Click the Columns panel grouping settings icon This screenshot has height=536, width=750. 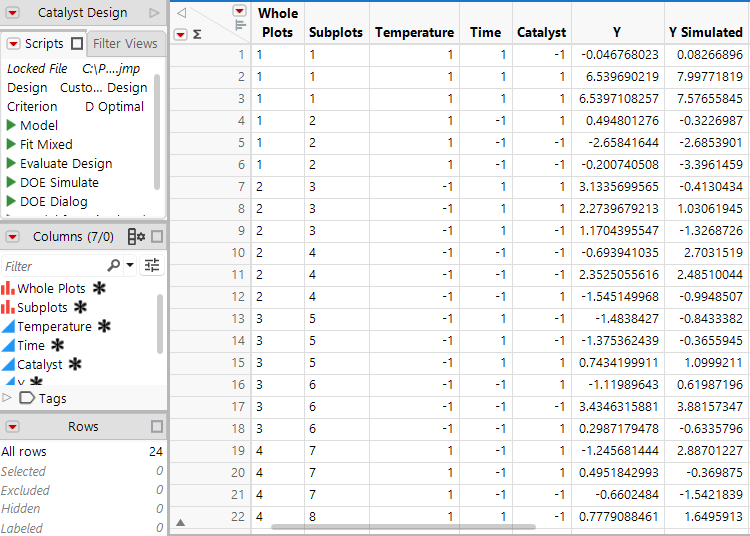(x=137, y=237)
